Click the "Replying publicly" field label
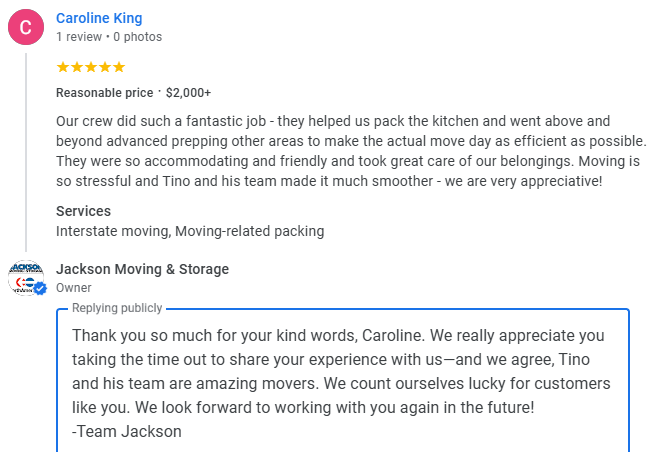The image size is (652, 452). tap(117, 308)
